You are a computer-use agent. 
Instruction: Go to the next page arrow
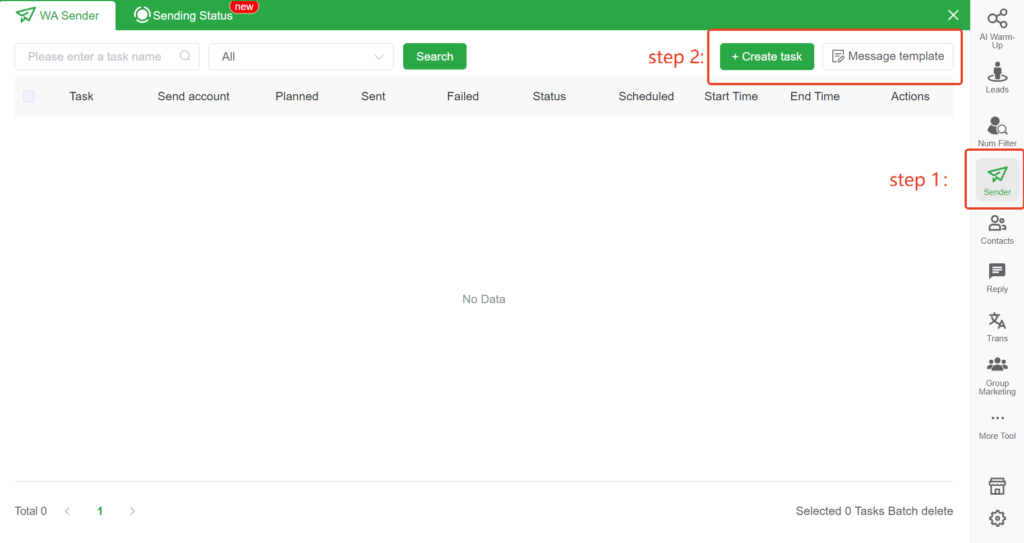pyautogui.click(x=132, y=511)
